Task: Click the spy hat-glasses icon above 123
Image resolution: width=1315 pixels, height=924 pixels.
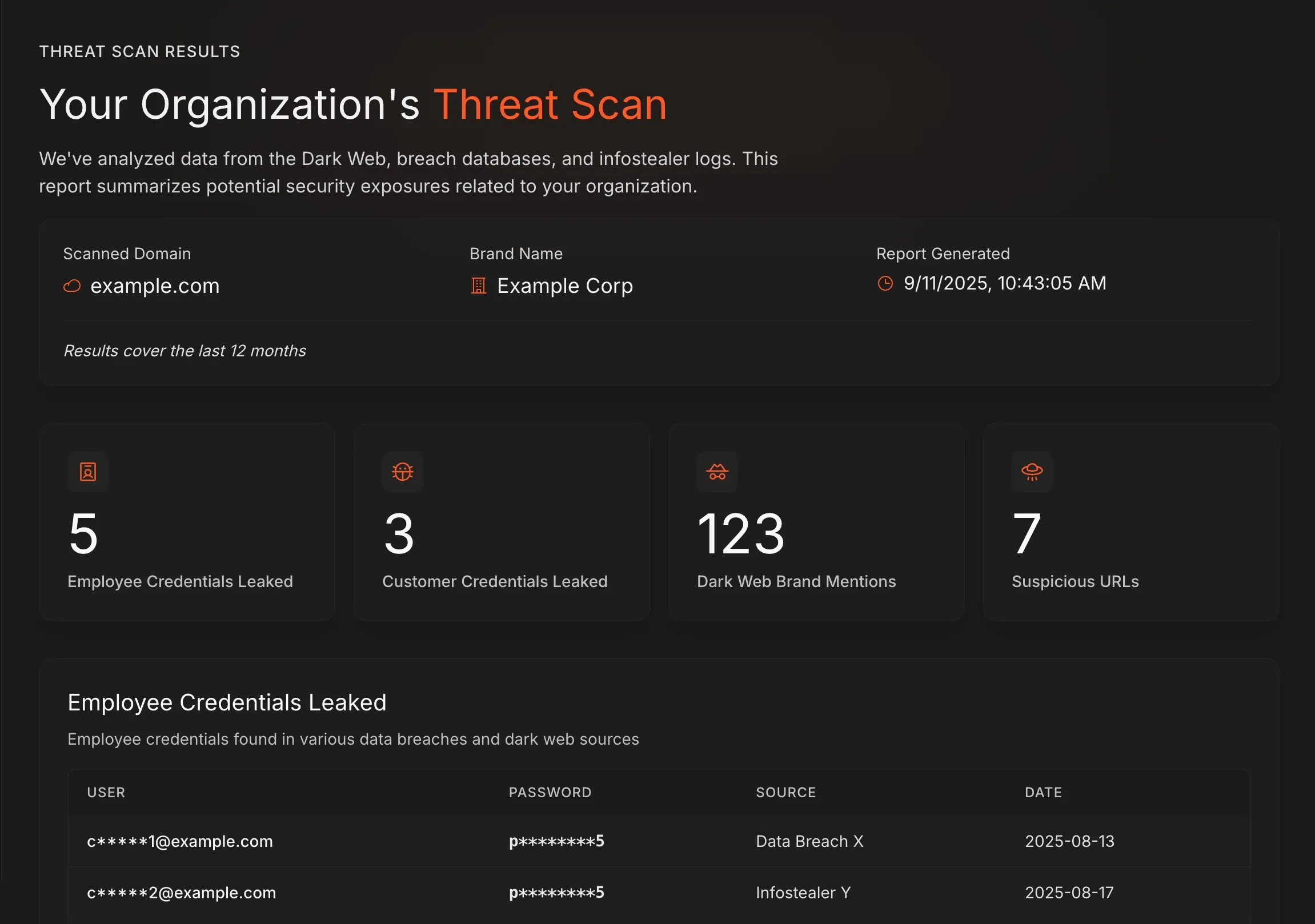Action: (x=717, y=472)
